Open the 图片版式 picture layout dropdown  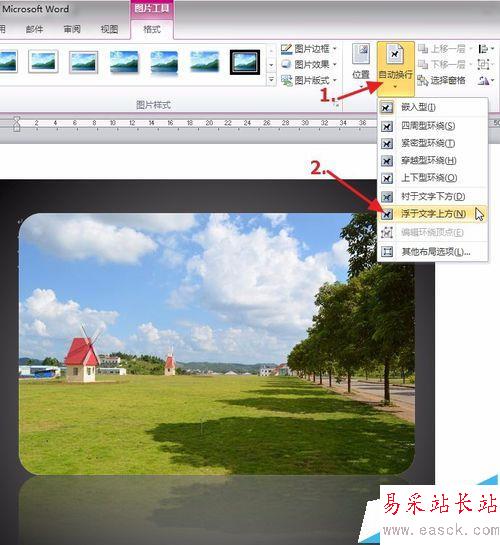(x=309, y=80)
